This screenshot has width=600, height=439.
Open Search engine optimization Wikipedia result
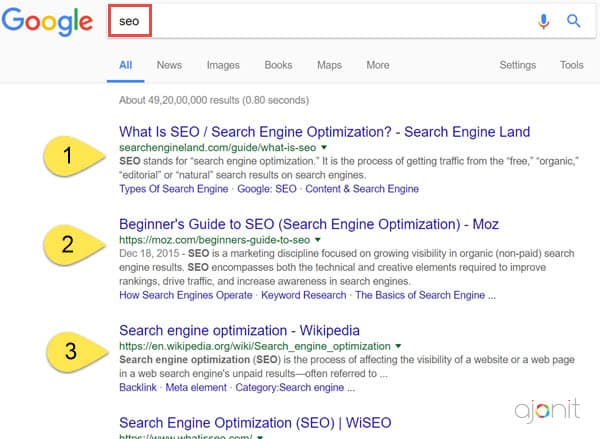click(239, 330)
